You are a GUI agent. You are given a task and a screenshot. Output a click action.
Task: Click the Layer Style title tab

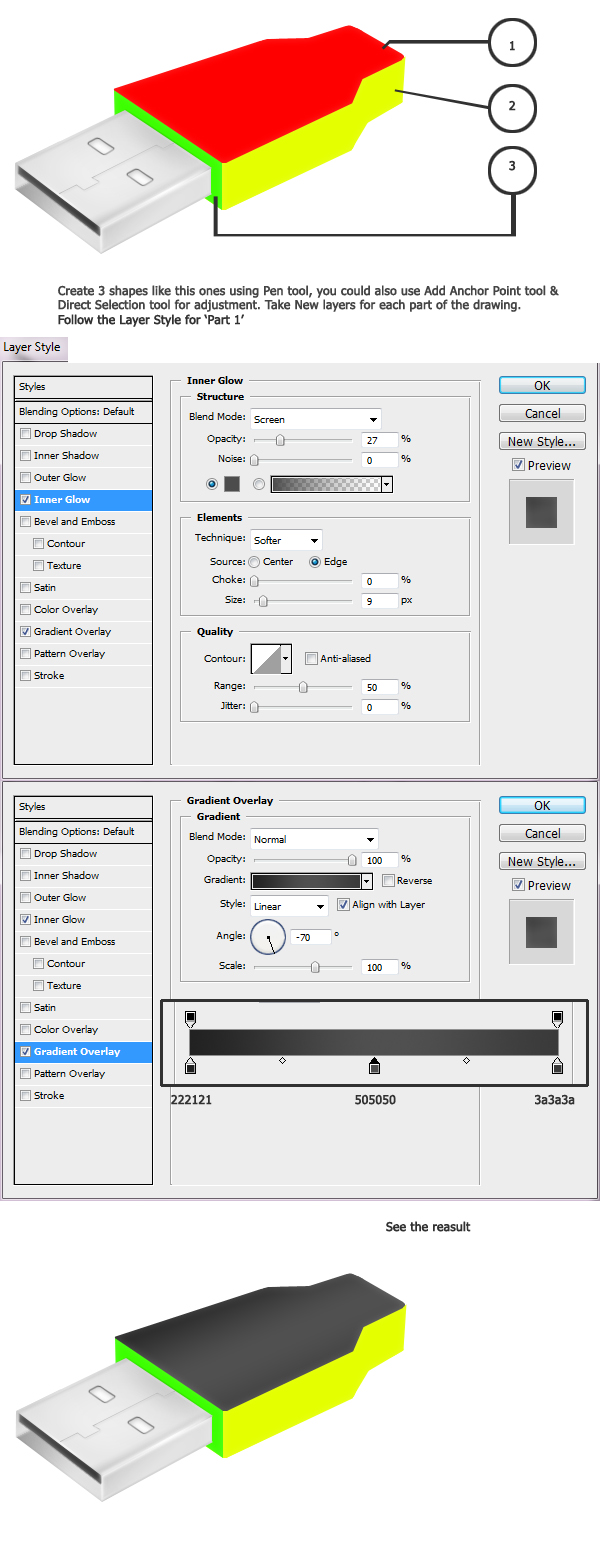(32, 348)
